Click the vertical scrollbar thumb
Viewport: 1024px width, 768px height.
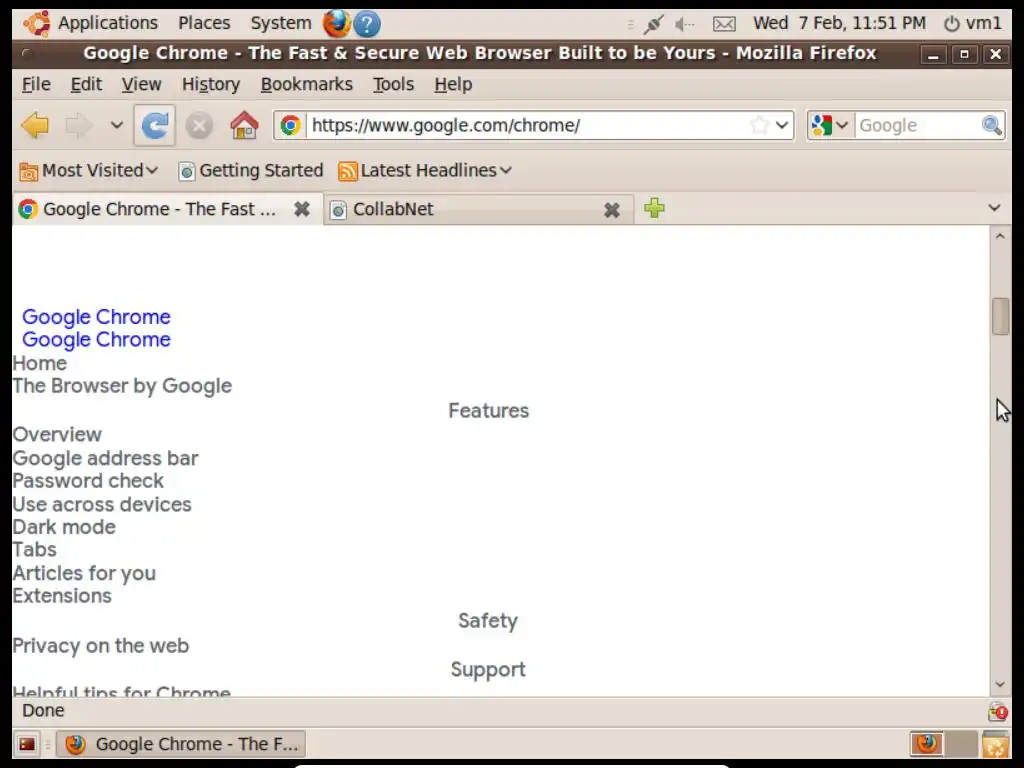click(x=1000, y=316)
